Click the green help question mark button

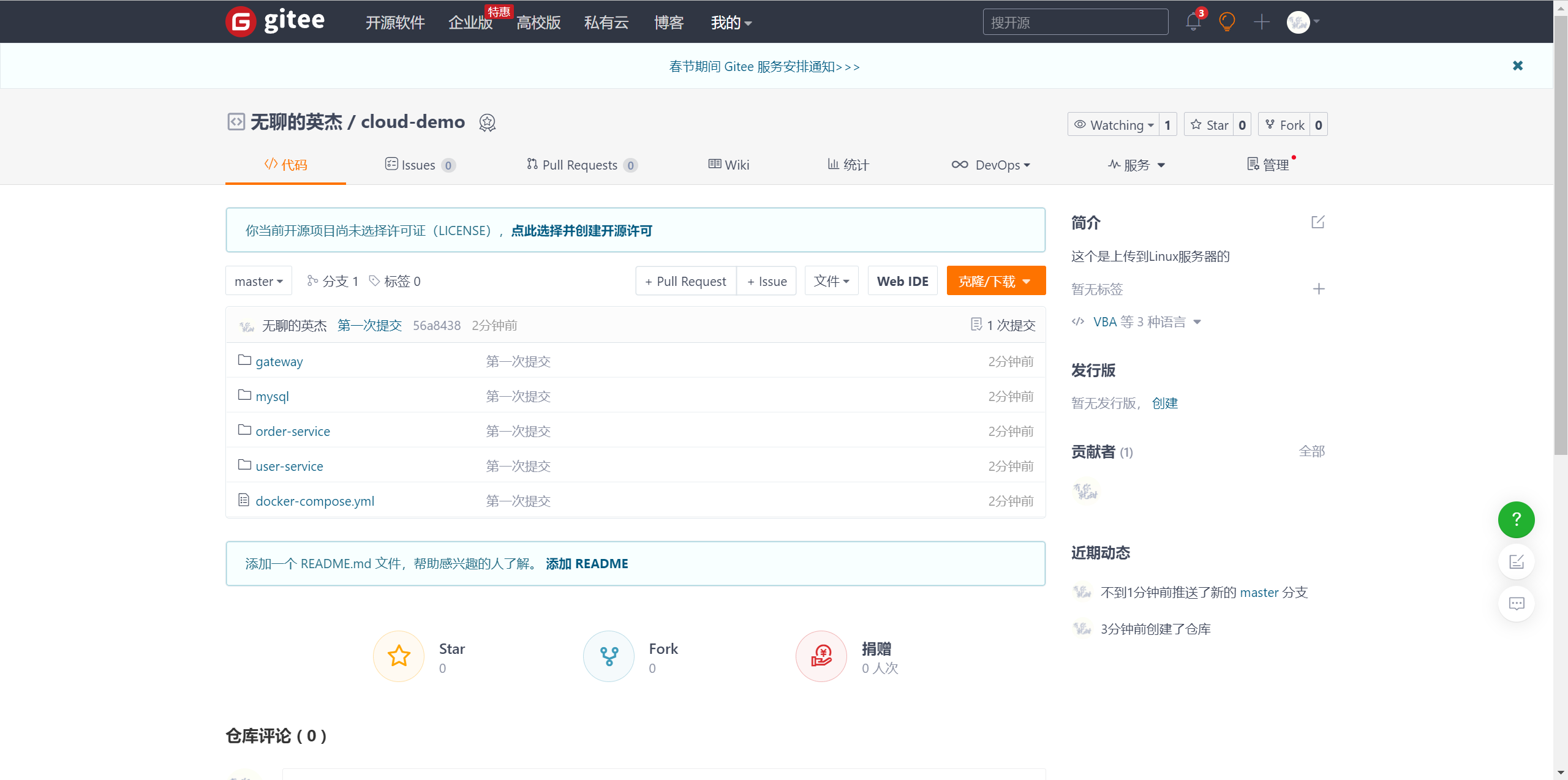[1516, 520]
